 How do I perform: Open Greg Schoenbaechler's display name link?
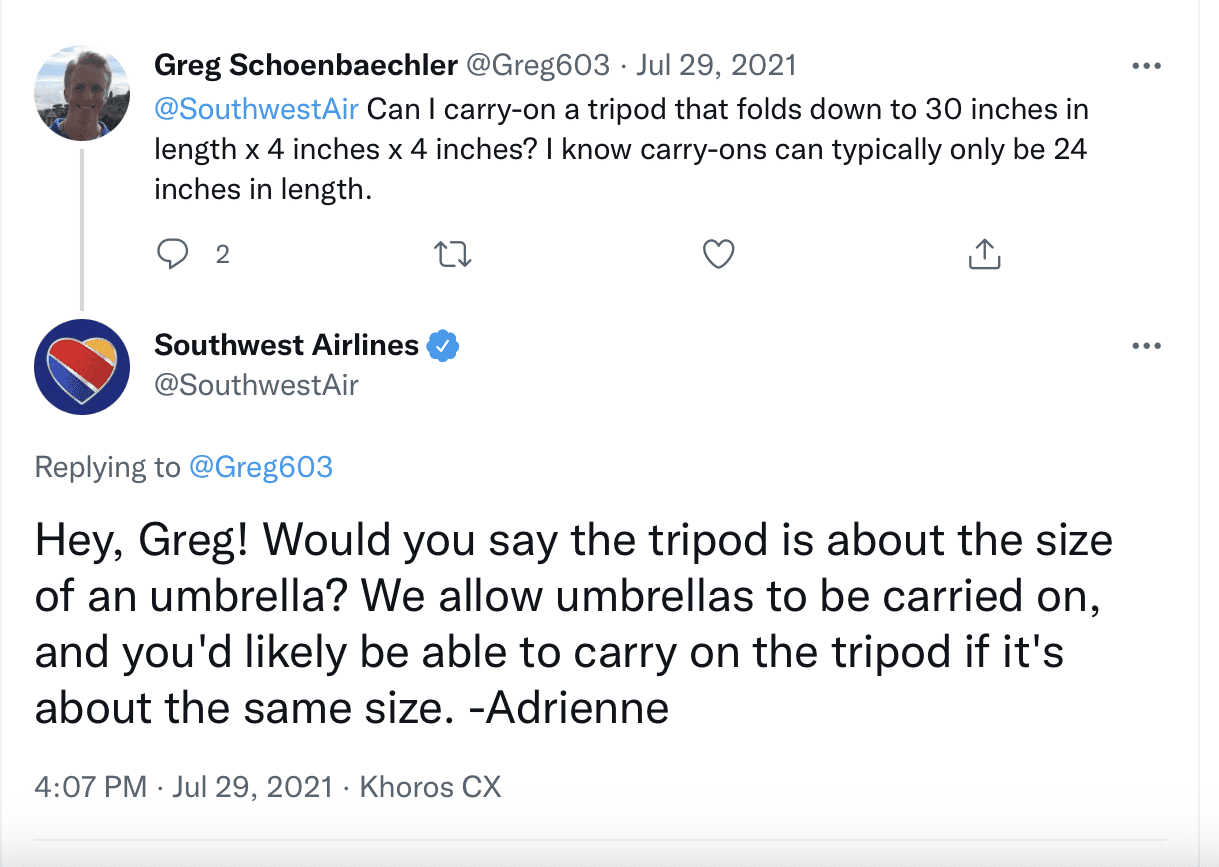(306, 66)
